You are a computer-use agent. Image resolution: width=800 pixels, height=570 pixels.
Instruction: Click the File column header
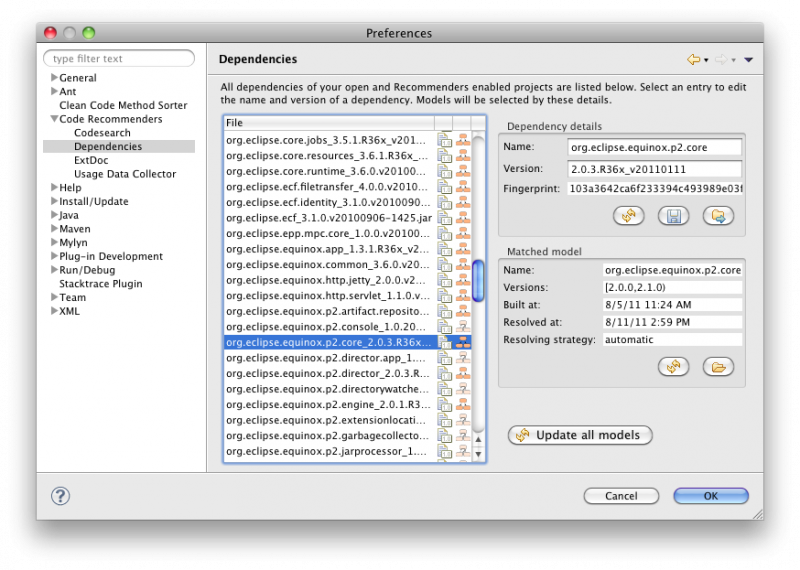(x=329, y=123)
